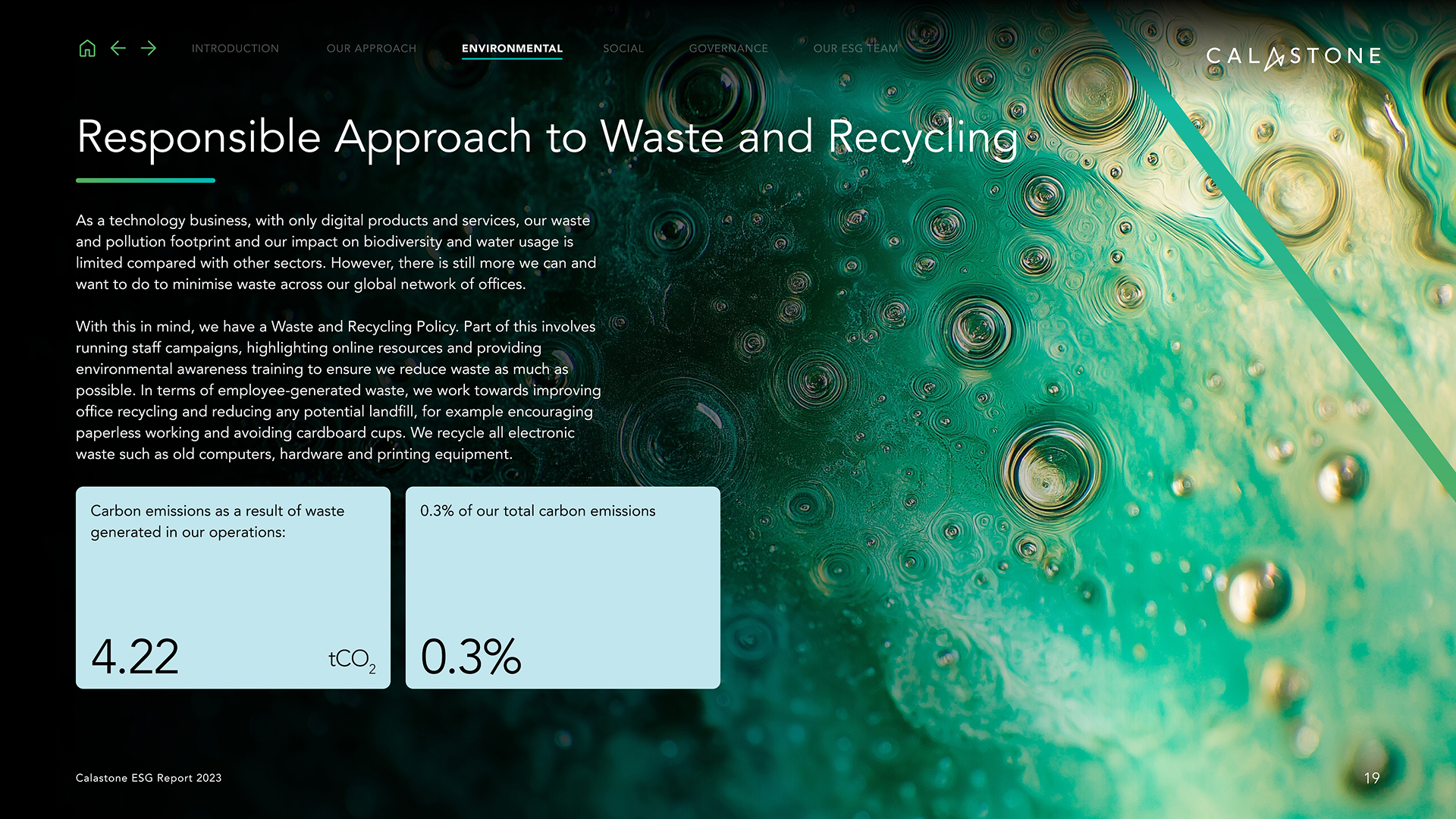
Task: Click the home icon in navigation
Action: pyautogui.click(x=87, y=49)
